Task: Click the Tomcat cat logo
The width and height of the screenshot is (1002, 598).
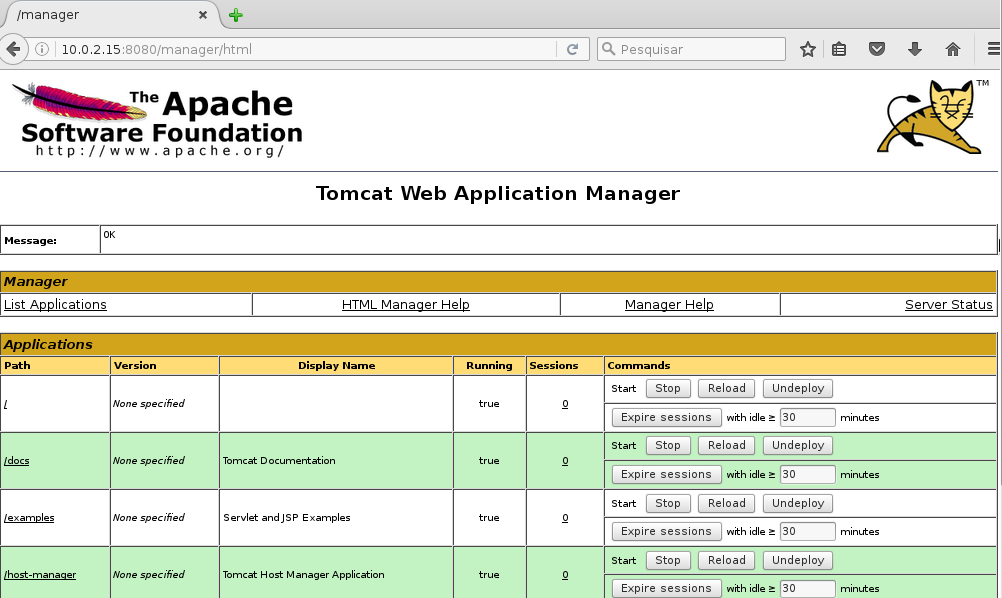Action: [932, 116]
